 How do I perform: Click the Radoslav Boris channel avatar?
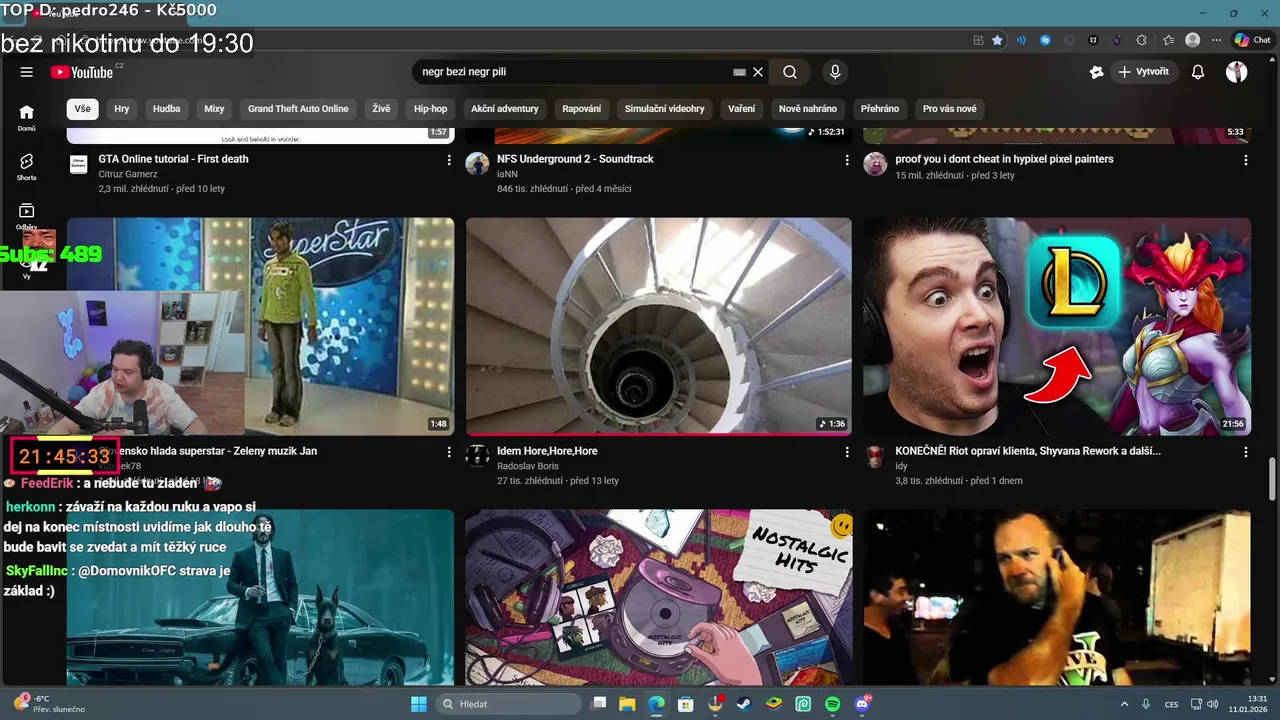(x=477, y=456)
